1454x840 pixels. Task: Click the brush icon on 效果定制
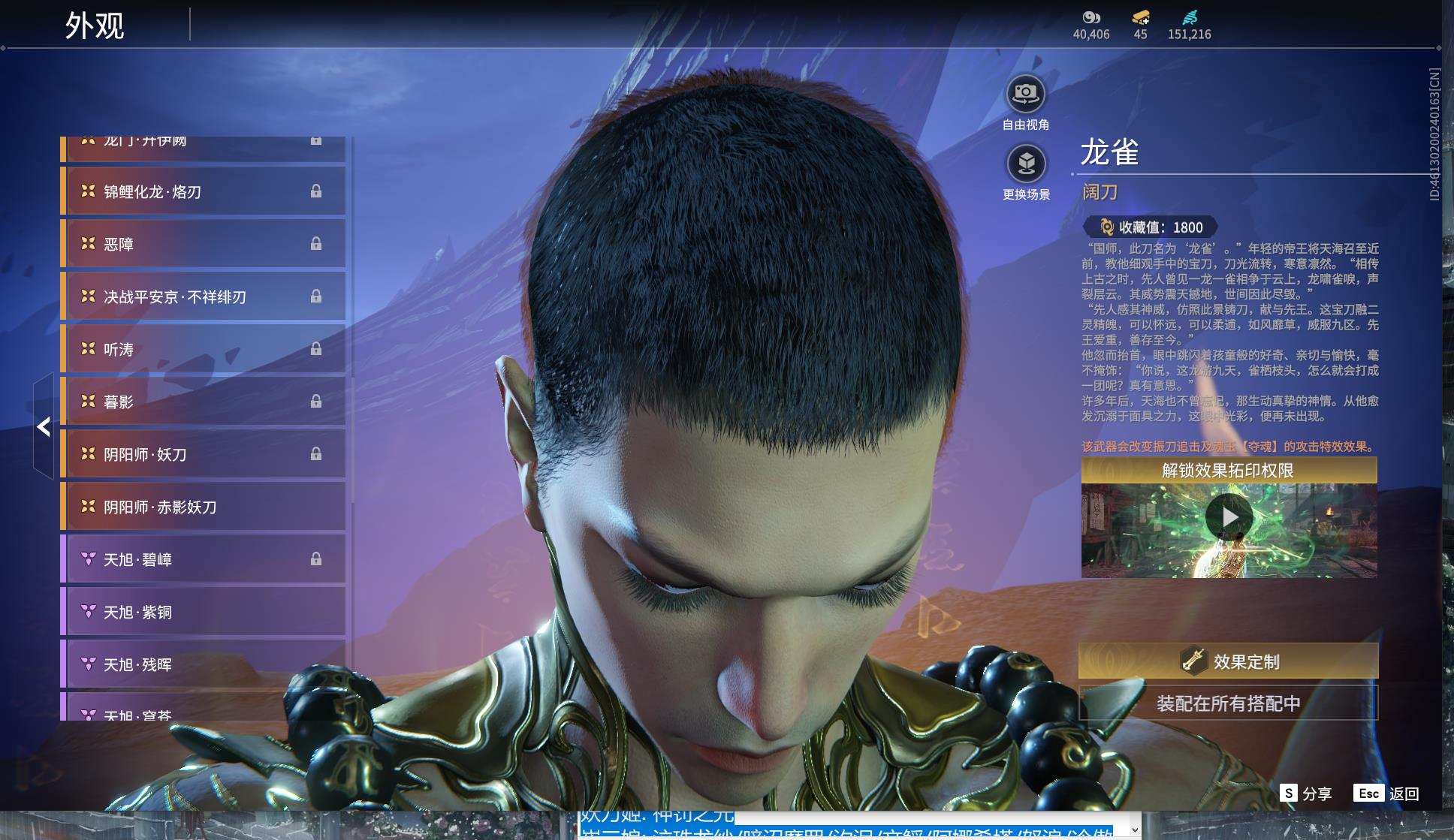click(1193, 661)
